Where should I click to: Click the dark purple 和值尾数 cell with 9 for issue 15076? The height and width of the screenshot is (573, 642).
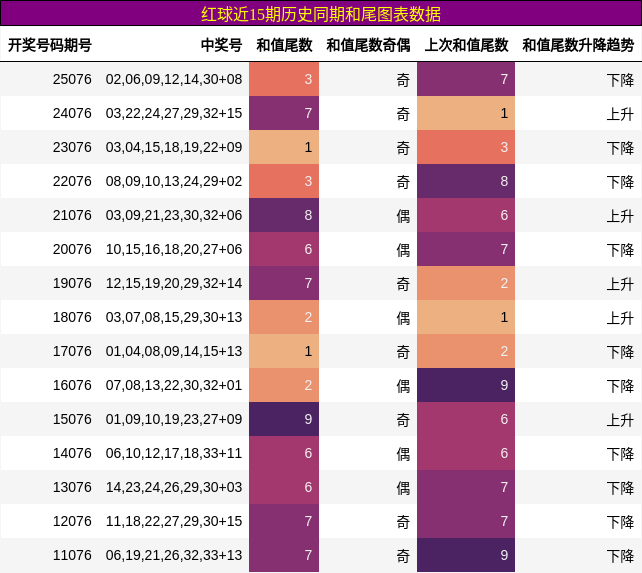point(284,419)
